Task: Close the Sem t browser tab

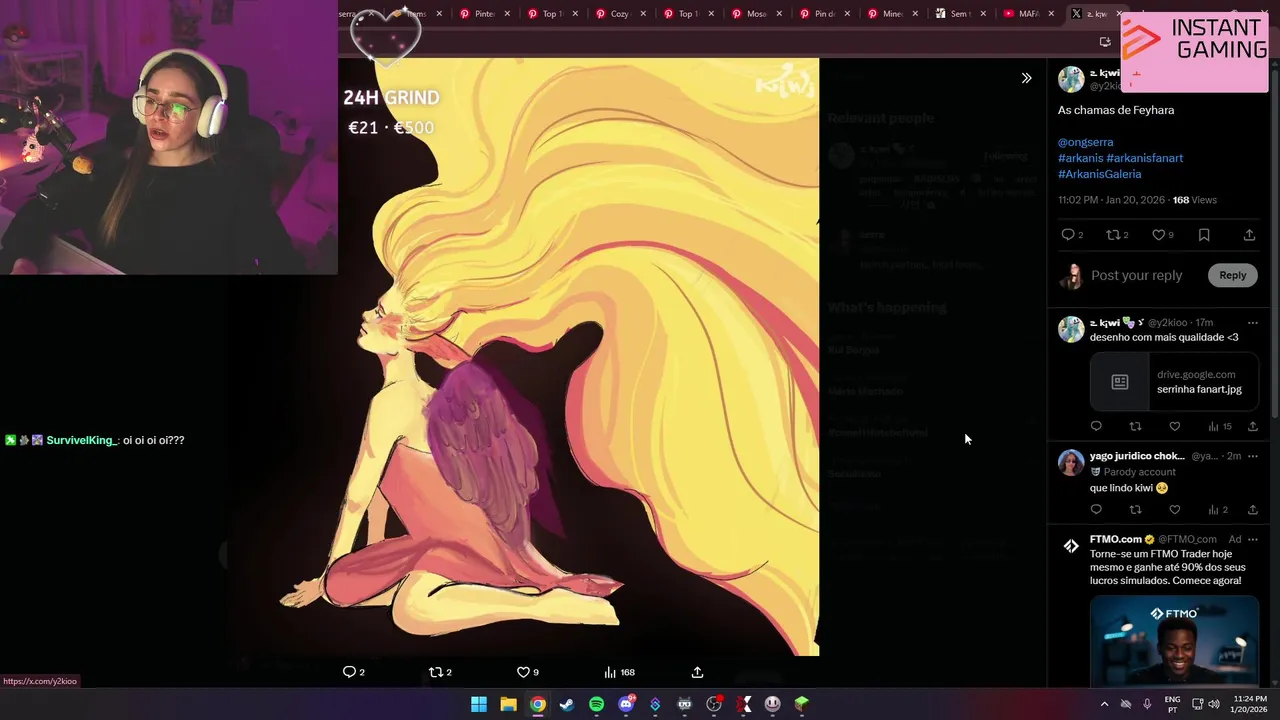Action: tap(983, 14)
